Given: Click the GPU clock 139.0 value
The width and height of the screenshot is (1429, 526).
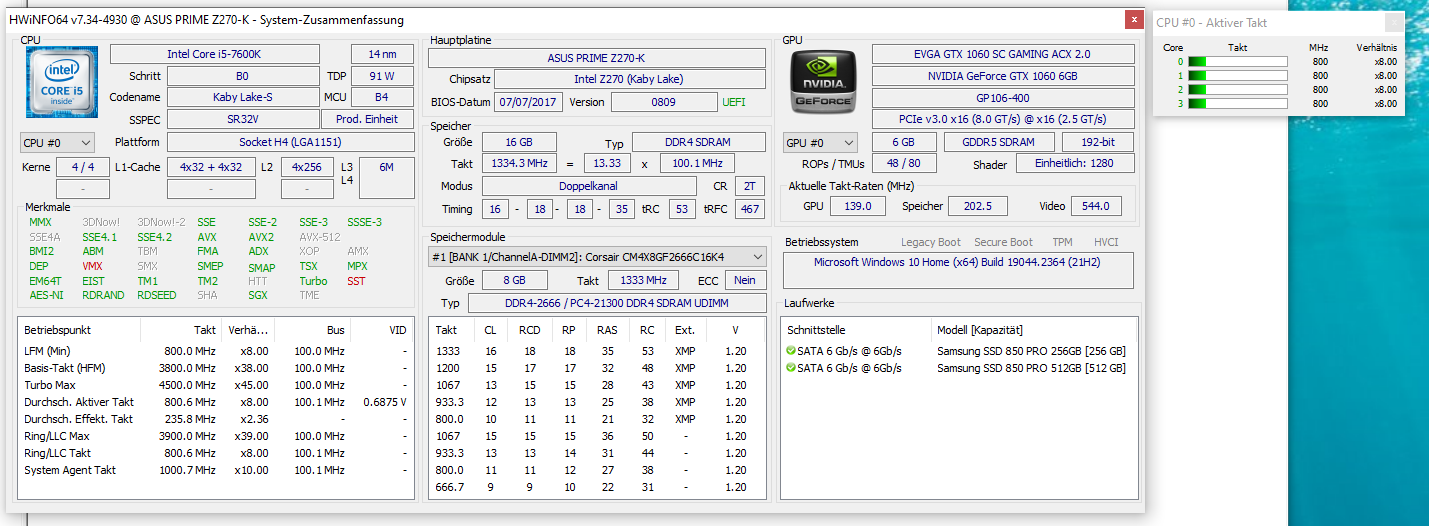Looking at the screenshot, I should (858, 206).
